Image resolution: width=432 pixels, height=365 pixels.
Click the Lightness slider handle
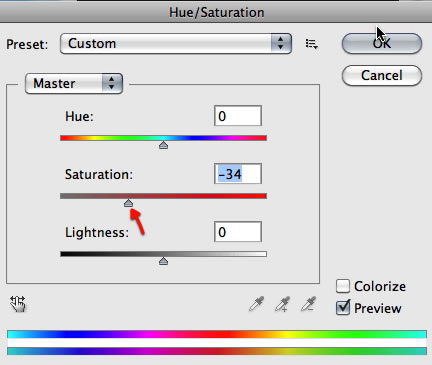[163, 261]
